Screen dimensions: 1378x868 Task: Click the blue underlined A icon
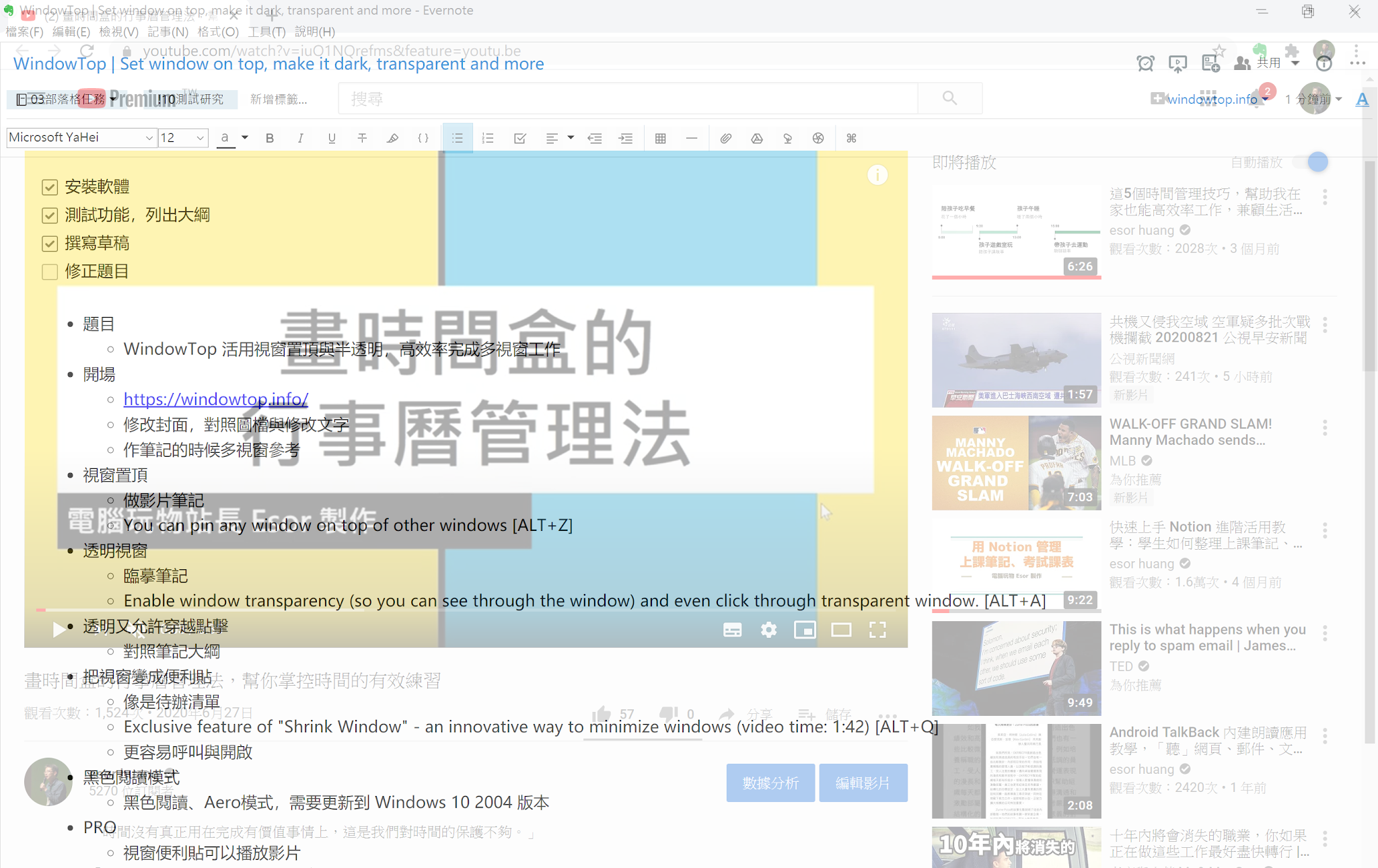1363,99
